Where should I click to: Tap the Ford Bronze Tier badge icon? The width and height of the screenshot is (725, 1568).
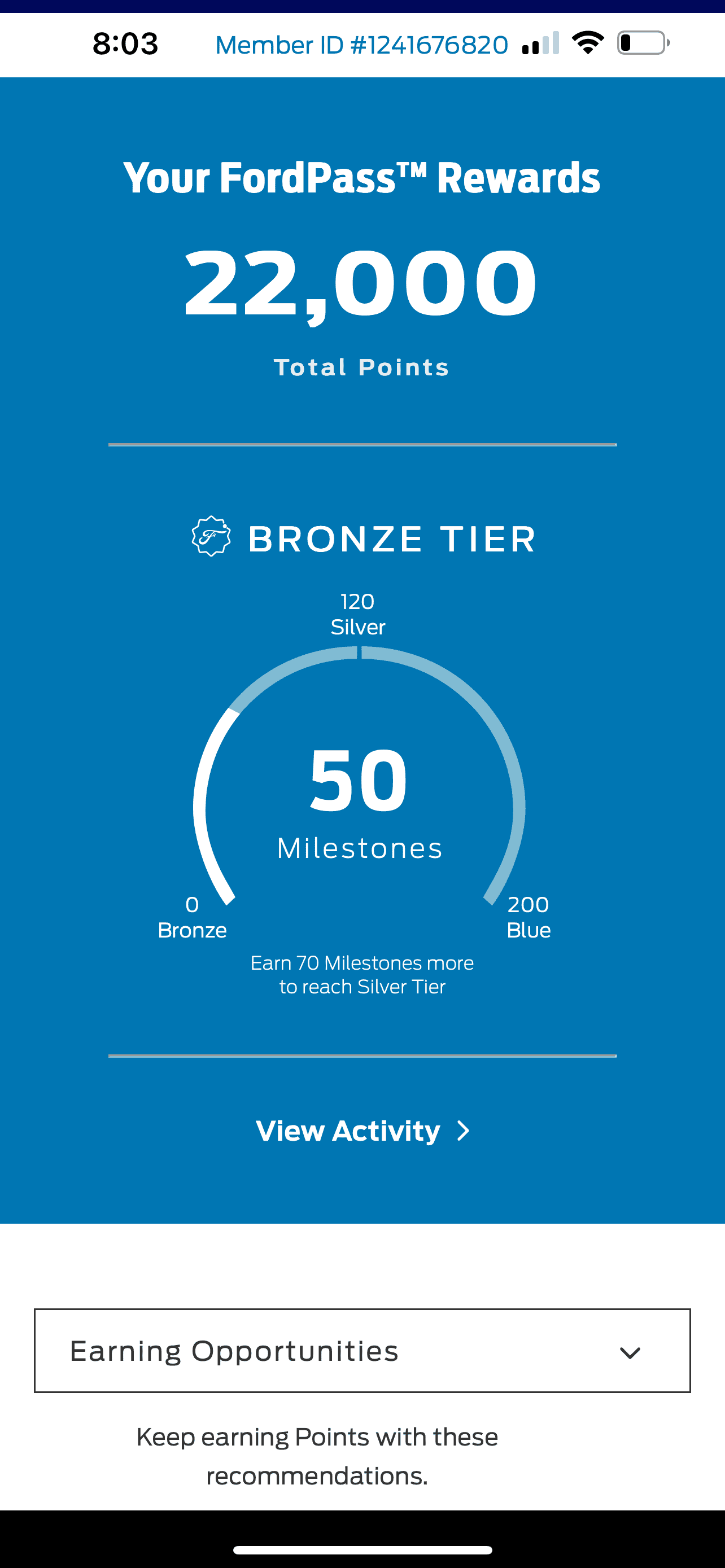pyautogui.click(x=211, y=536)
